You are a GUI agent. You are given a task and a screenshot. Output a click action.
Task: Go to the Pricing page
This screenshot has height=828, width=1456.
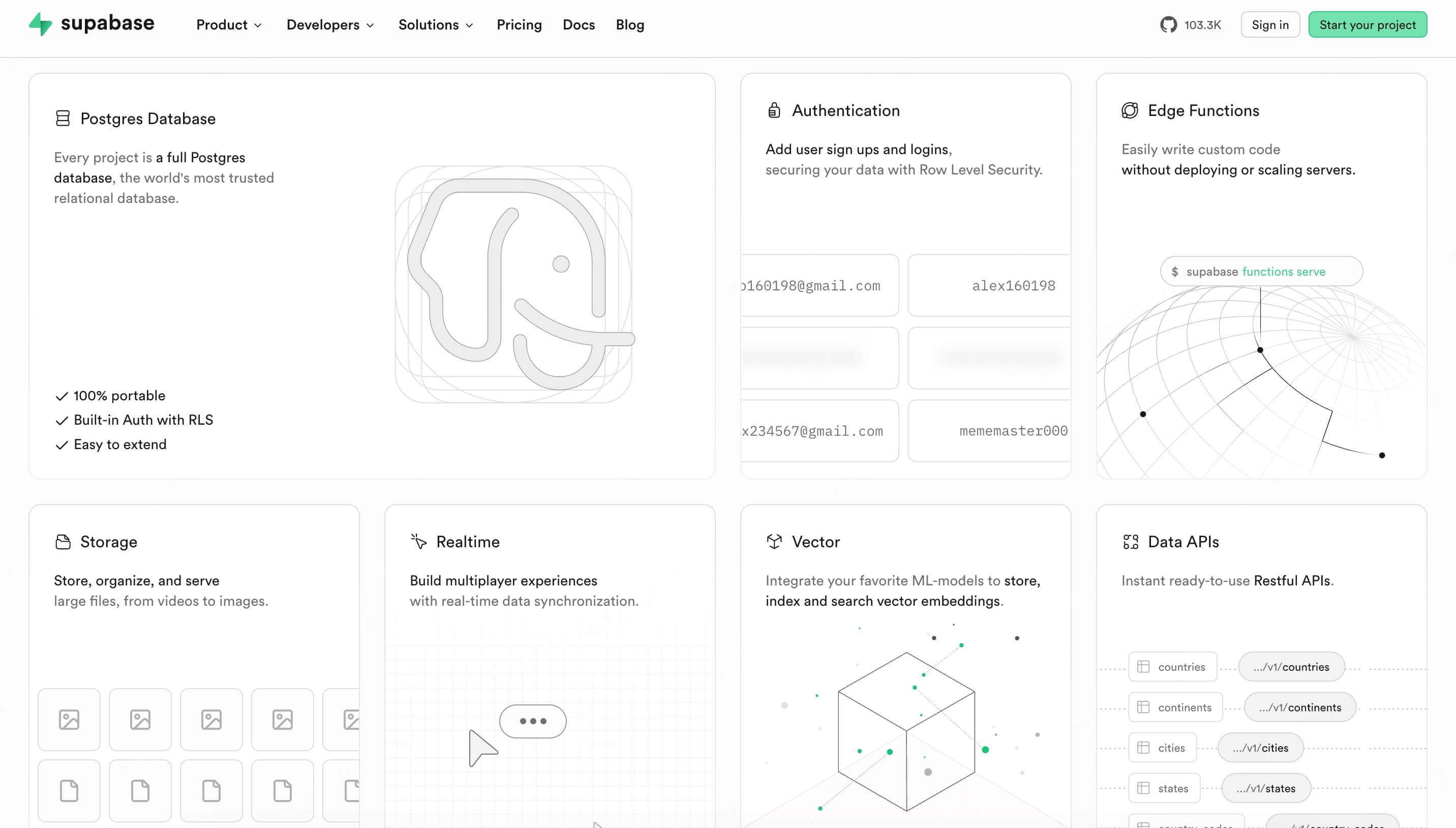(x=519, y=24)
